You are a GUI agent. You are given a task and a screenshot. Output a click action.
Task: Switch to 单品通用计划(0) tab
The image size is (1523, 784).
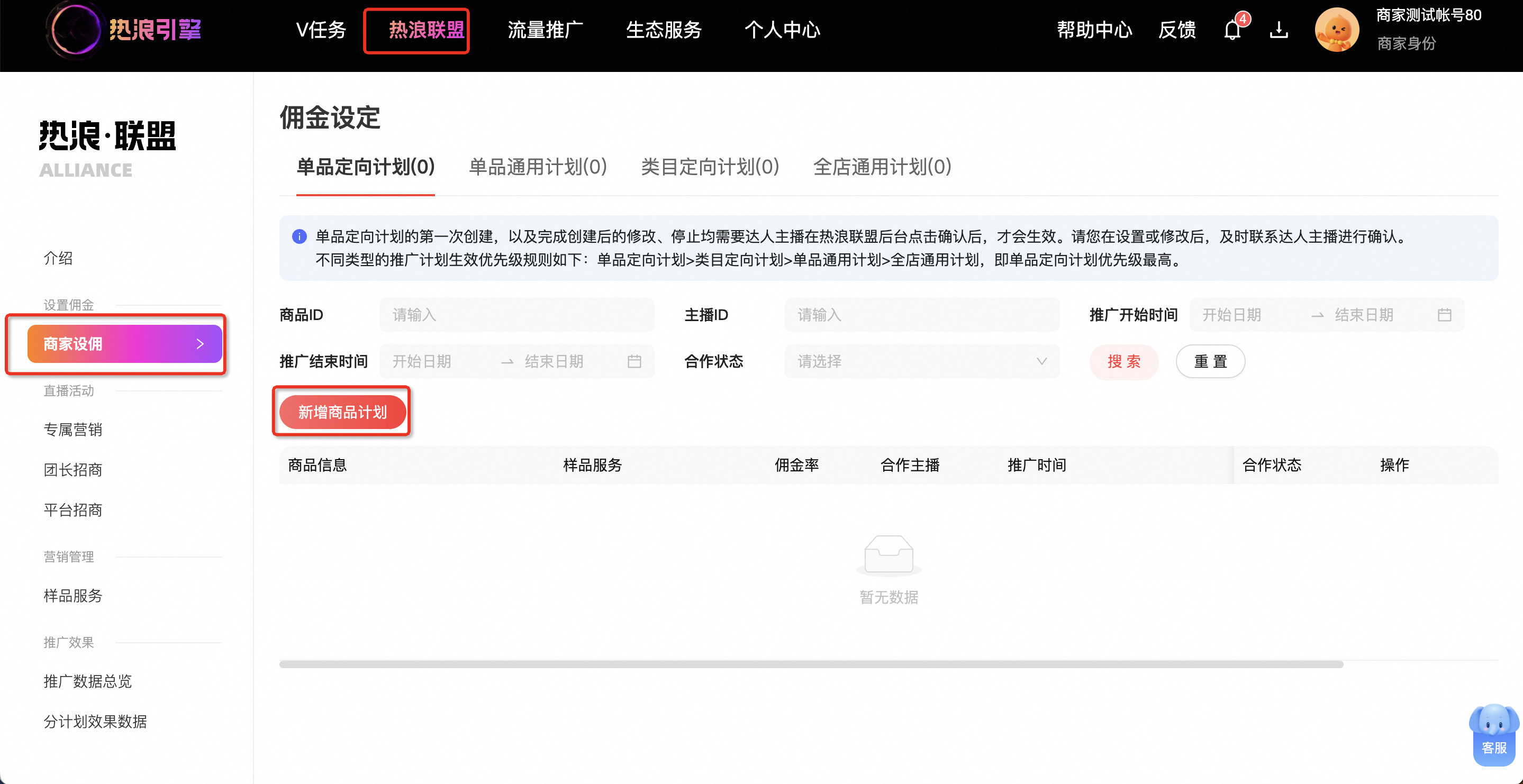tap(538, 167)
